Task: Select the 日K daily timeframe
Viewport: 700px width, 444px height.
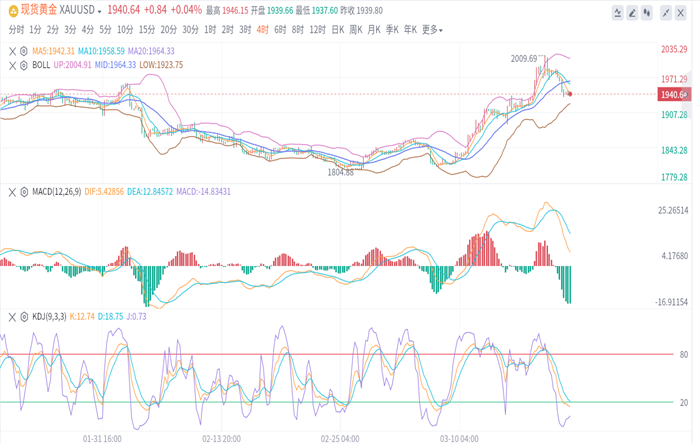Action: (338, 29)
